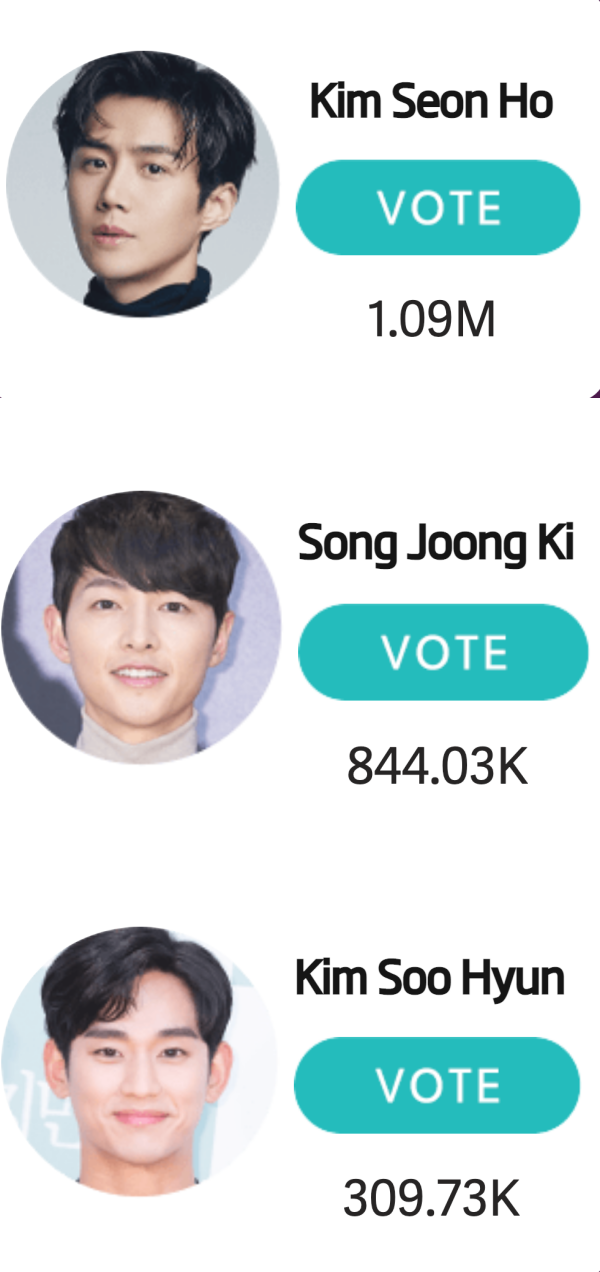
Task: Cast a vote for the top-ranked candidate
Action: coord(438,207)
